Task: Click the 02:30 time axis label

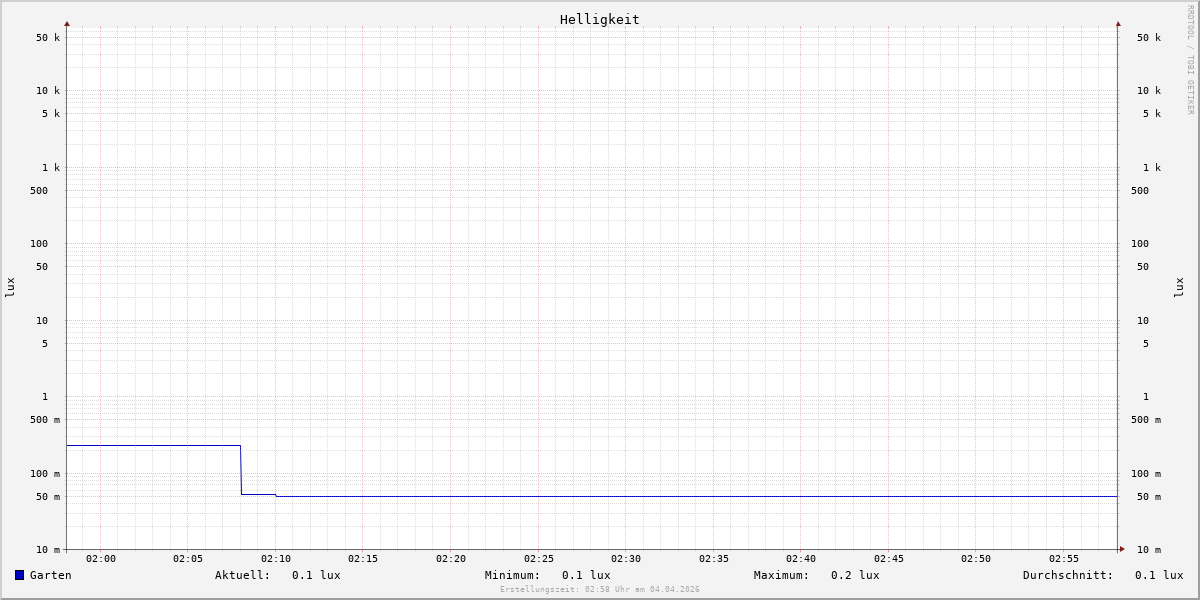Action: point(626,559)
